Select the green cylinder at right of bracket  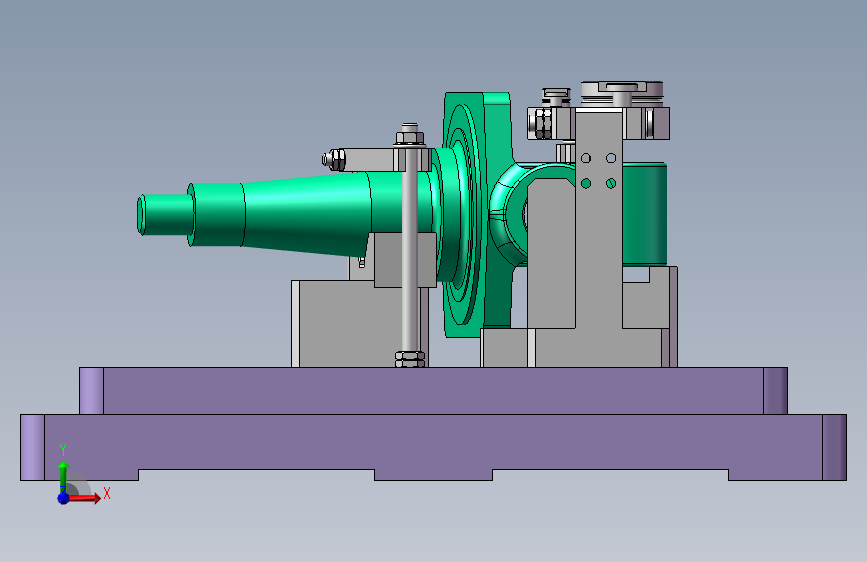click(x=644, y=214)
